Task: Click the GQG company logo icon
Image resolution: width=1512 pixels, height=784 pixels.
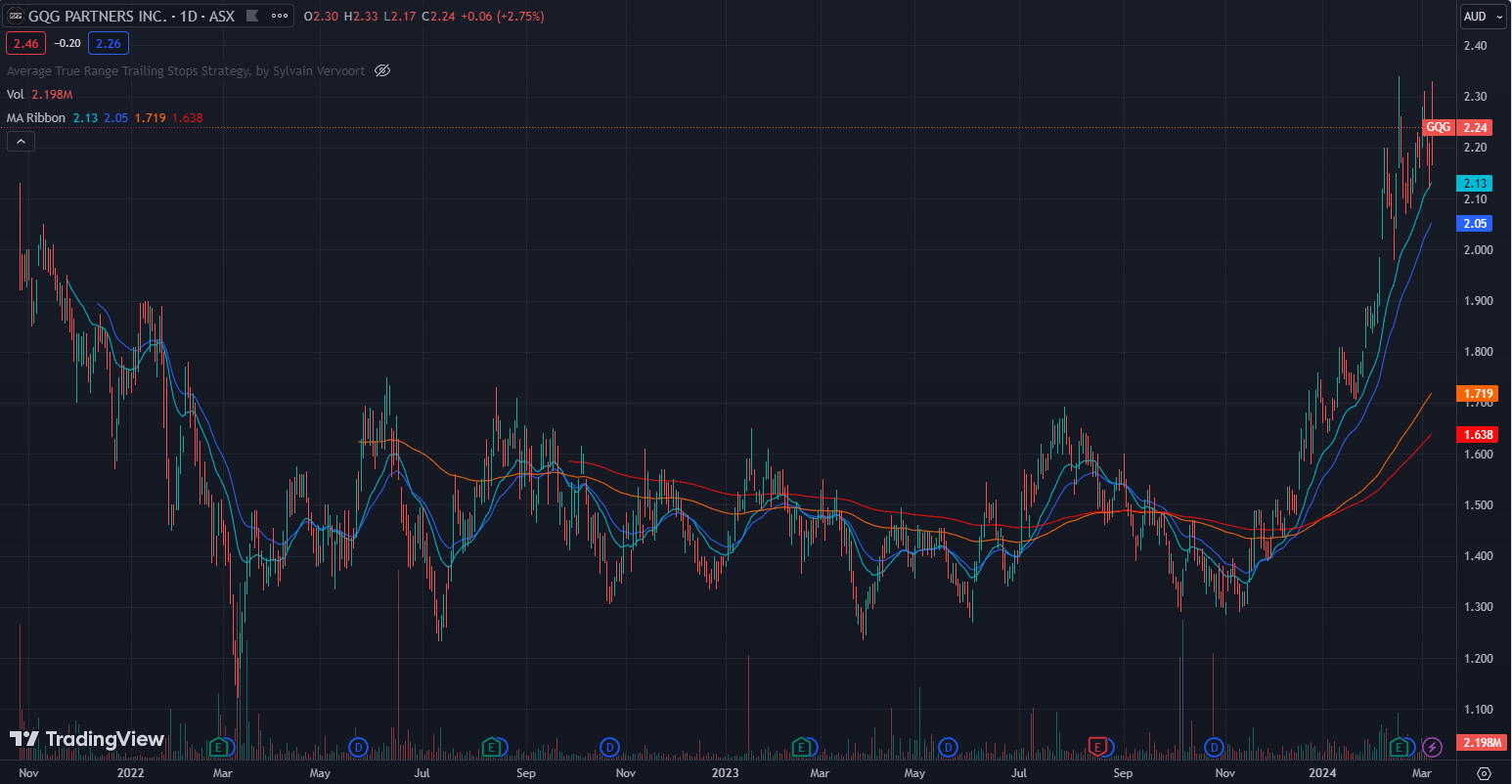Action: point(16,16)
